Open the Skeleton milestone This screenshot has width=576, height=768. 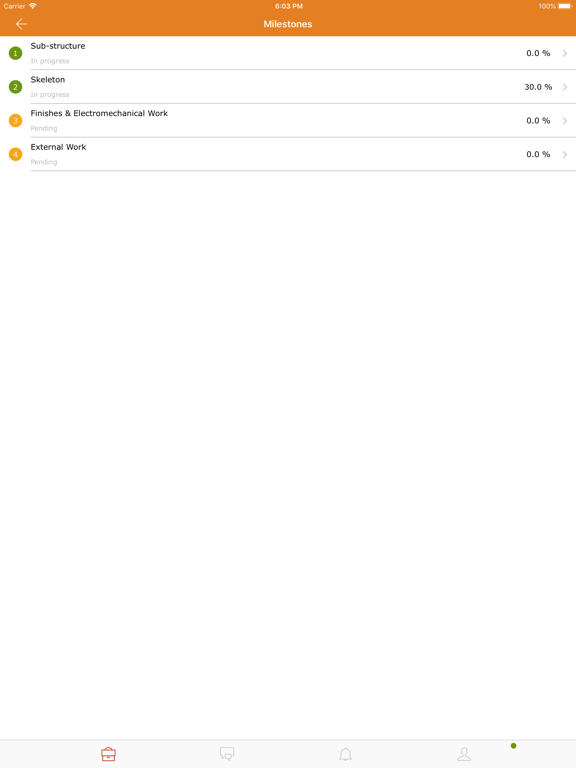tap(288, 87)
